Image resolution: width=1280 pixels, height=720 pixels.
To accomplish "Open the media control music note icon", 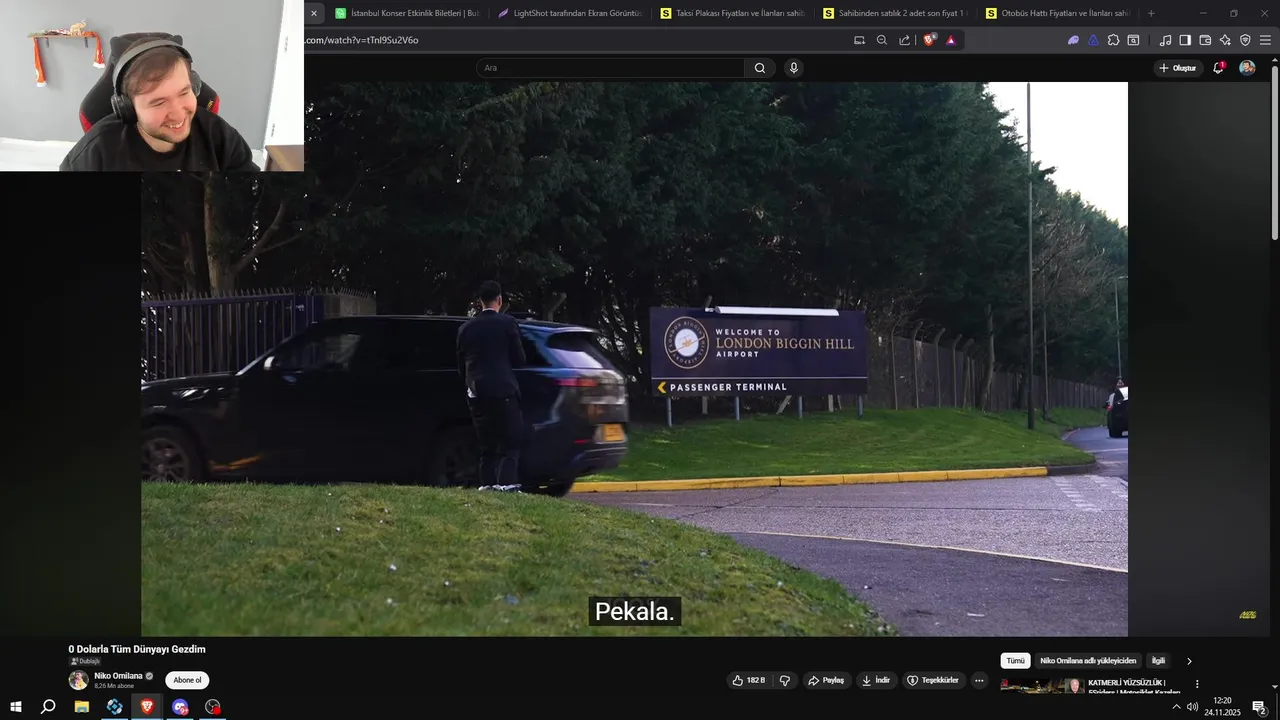I will point(1165,40).
